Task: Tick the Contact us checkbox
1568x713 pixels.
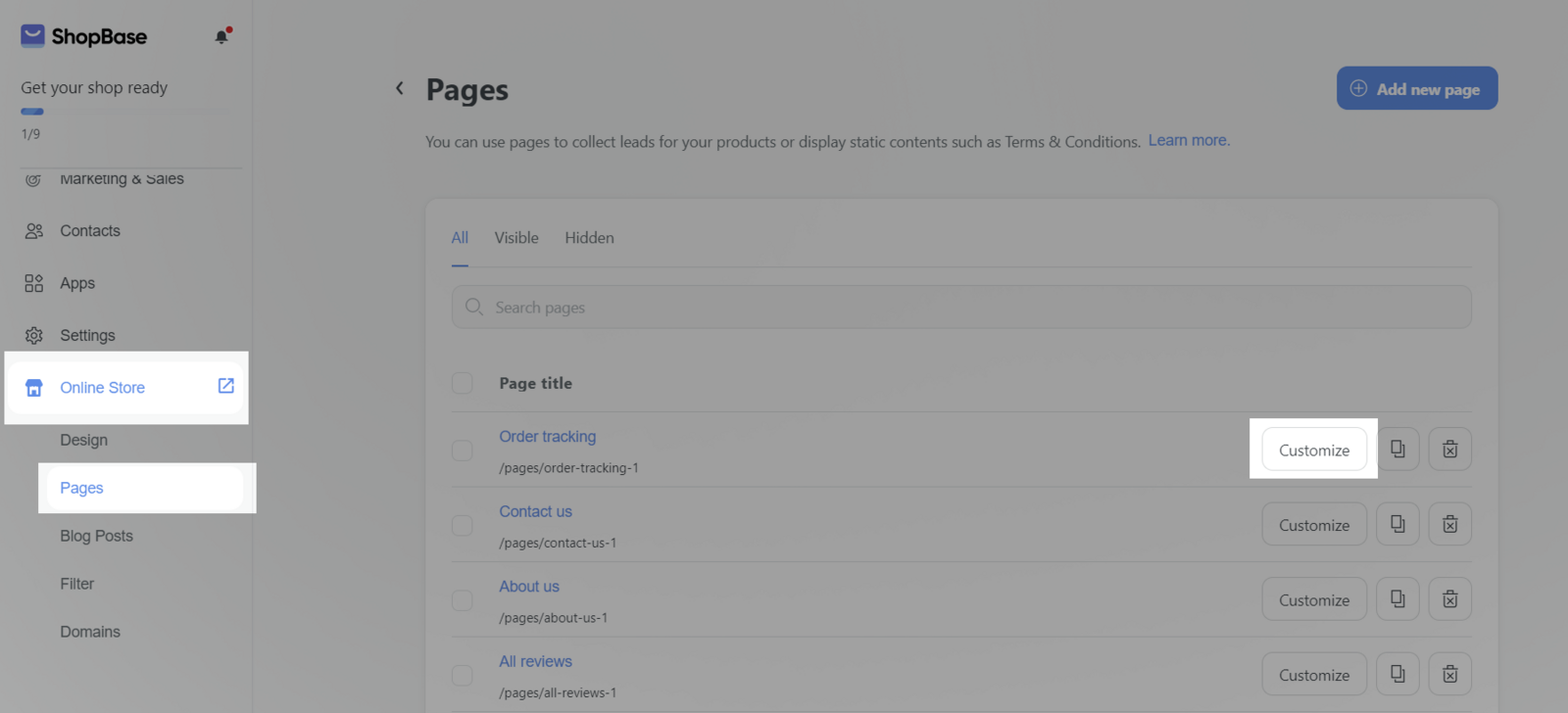Action: tap(463, 526)
